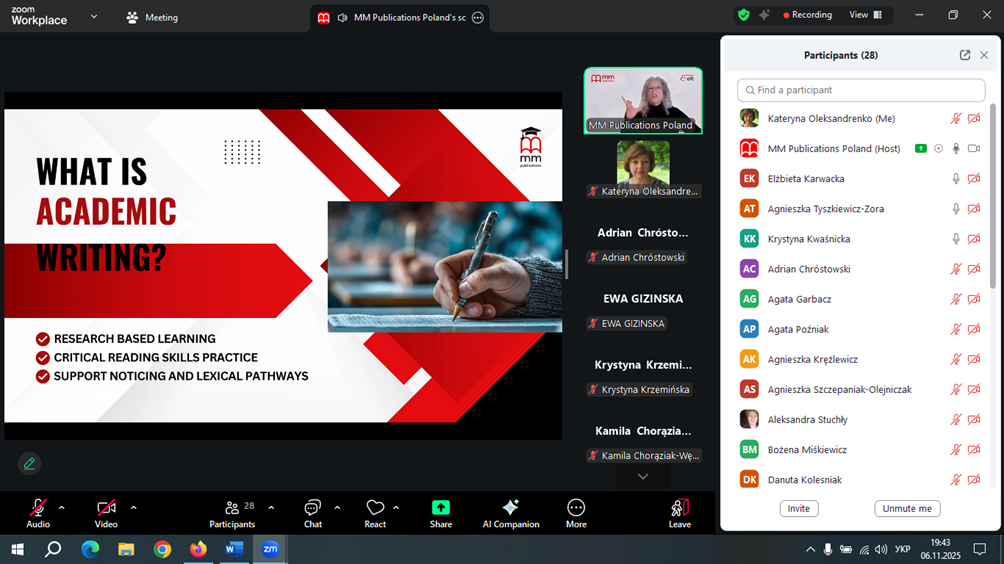Switch to the Meeting tab
The image size is (1004, 564).
point(152,17)
